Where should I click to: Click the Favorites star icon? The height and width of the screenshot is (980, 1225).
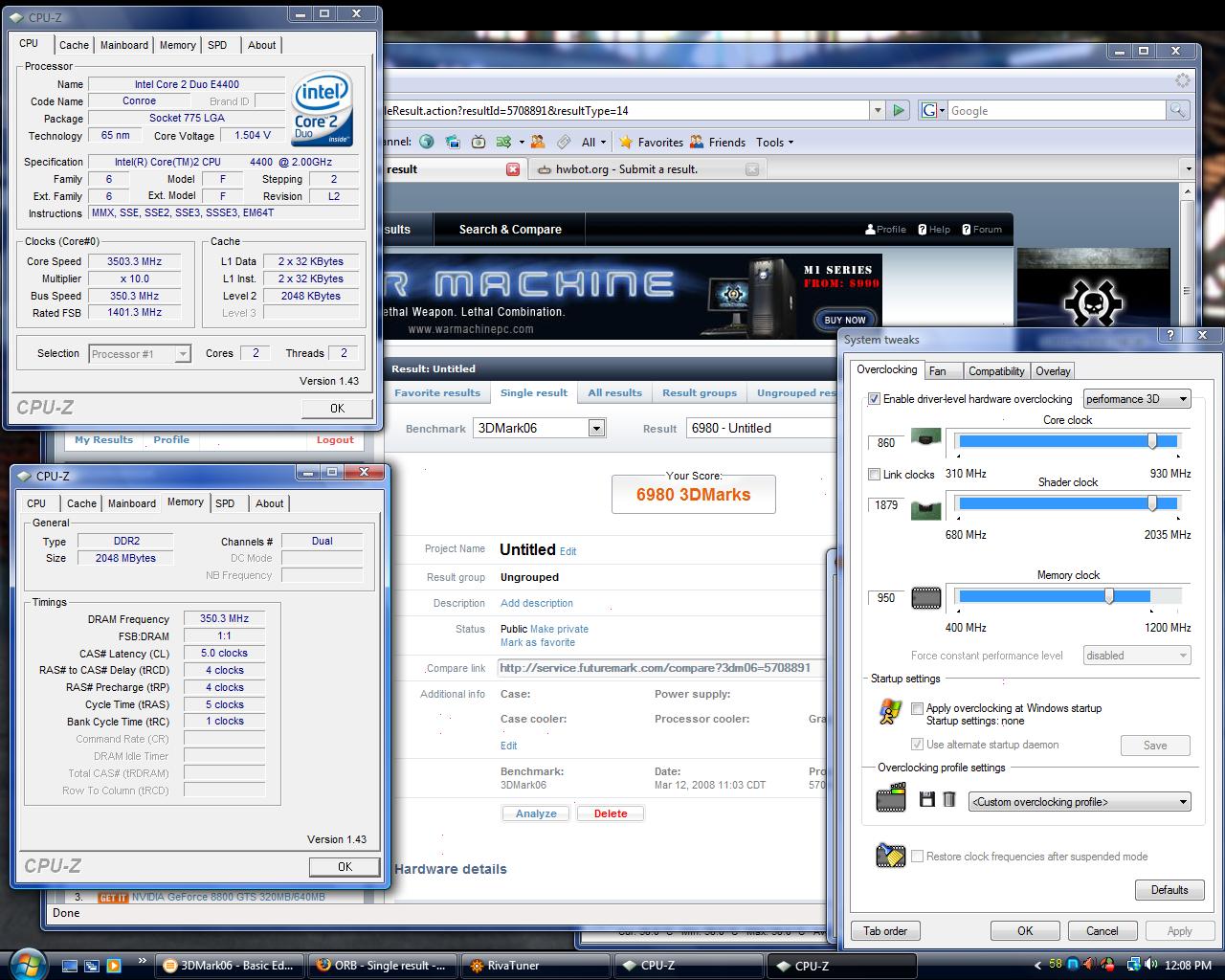pos(626,142)
